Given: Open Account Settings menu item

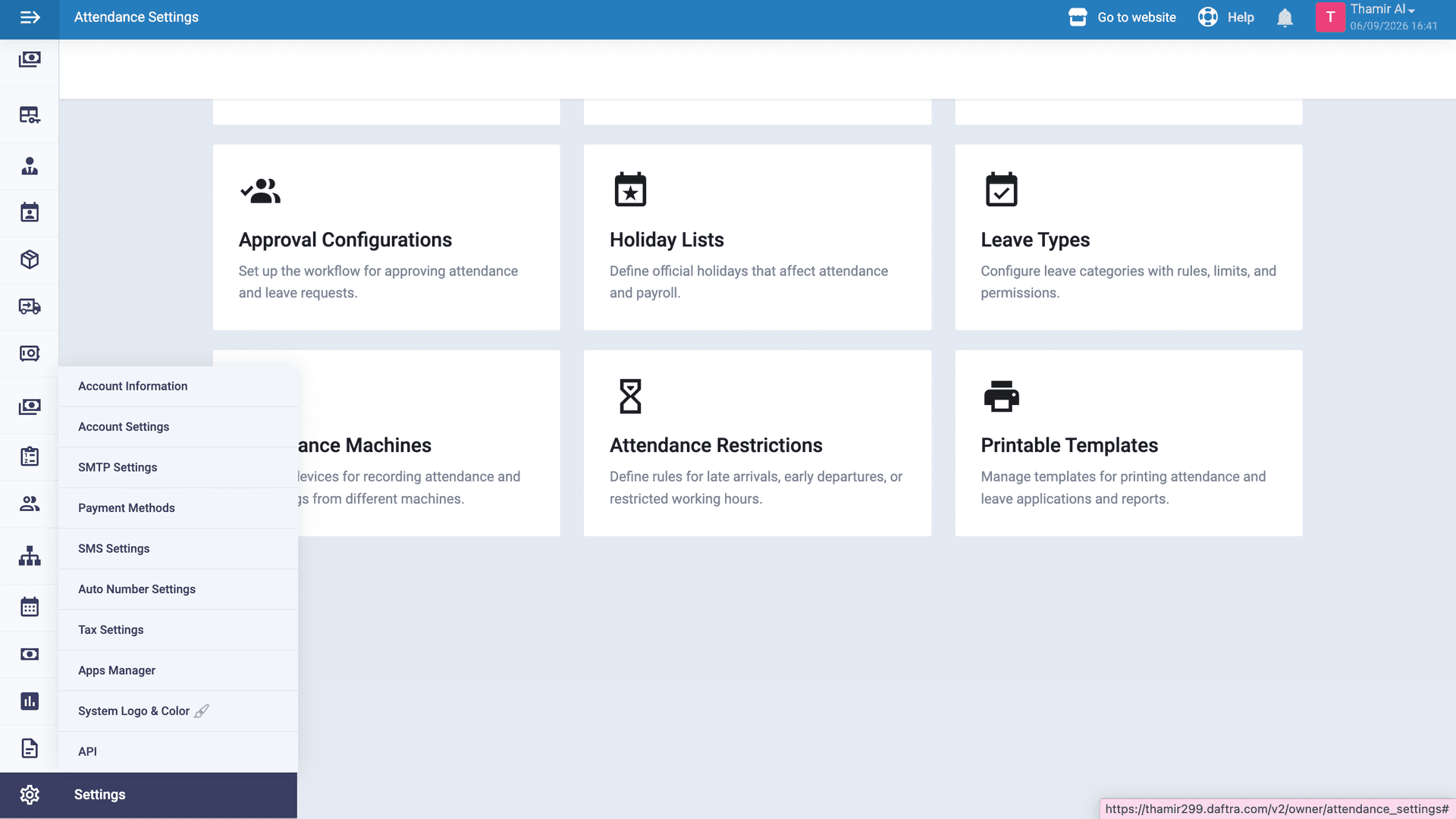Looking at the screenshot, I should pyautogui.click(x=178, y=427).
